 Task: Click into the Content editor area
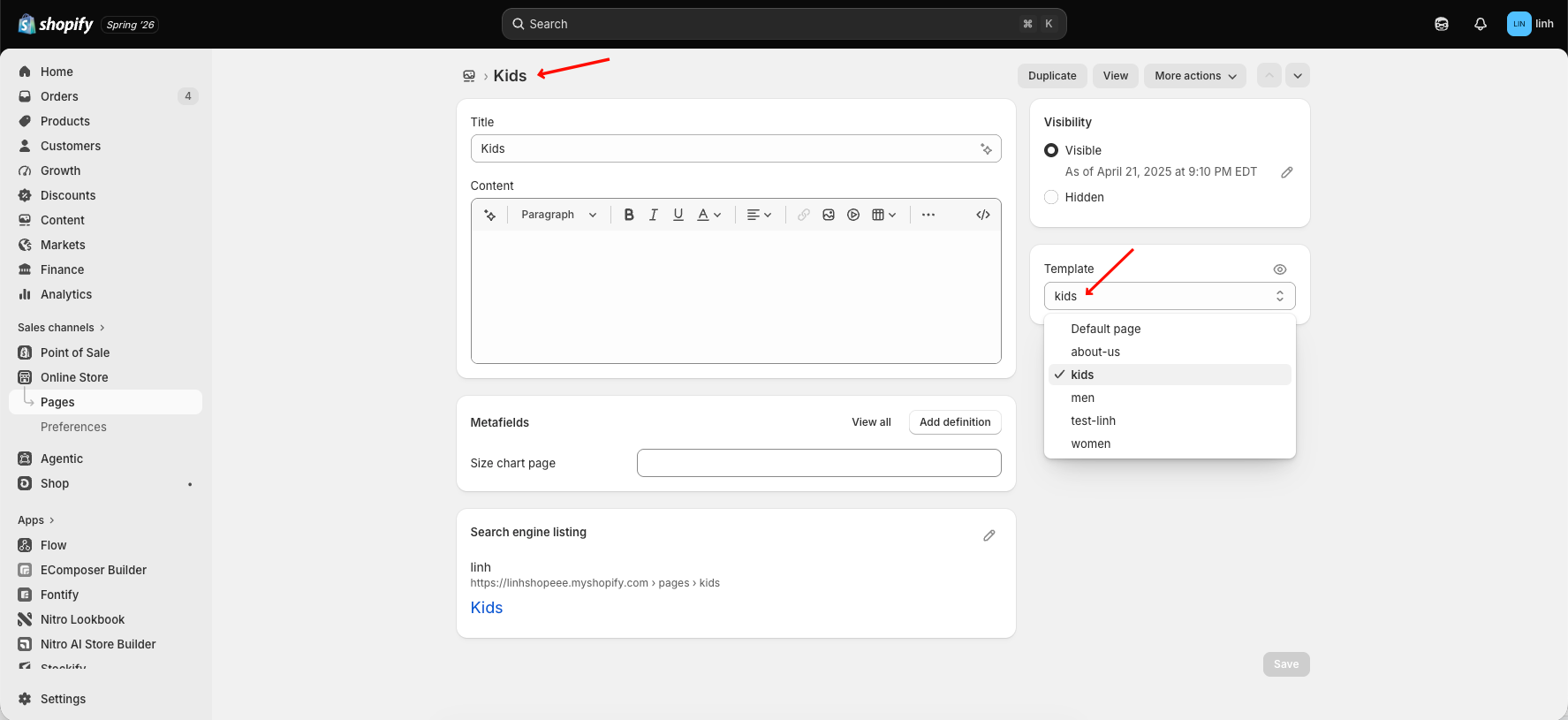736,297
